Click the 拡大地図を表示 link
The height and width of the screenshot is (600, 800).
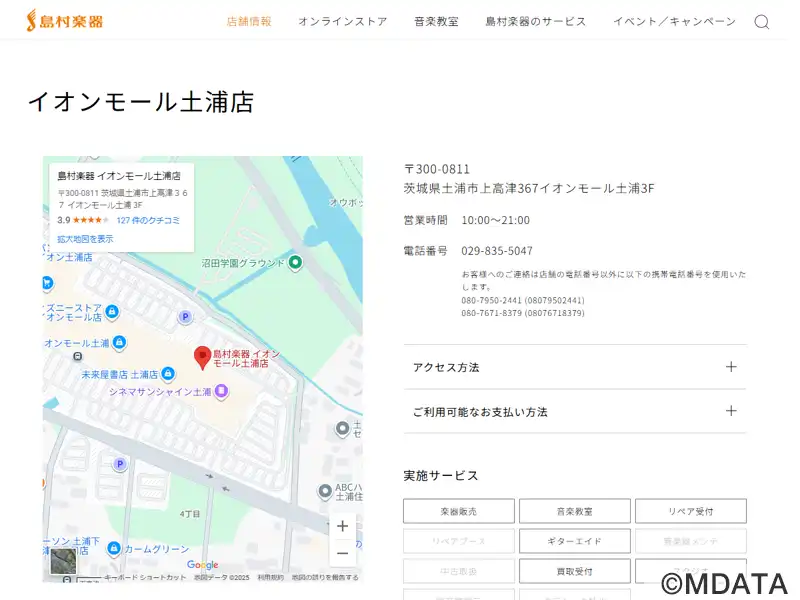click(x=85, y=239)
